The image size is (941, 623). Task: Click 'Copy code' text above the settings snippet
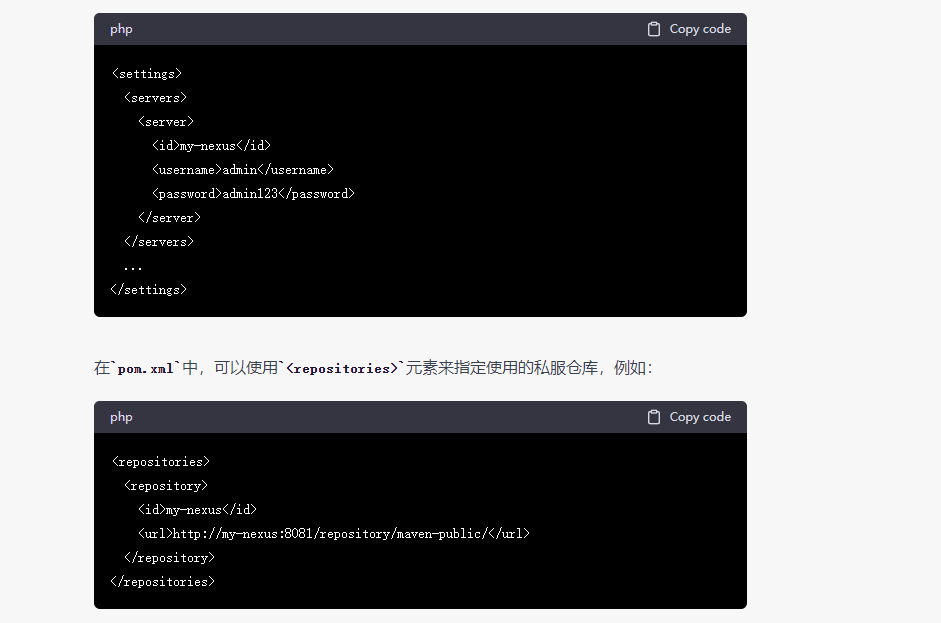coord(700,29)
